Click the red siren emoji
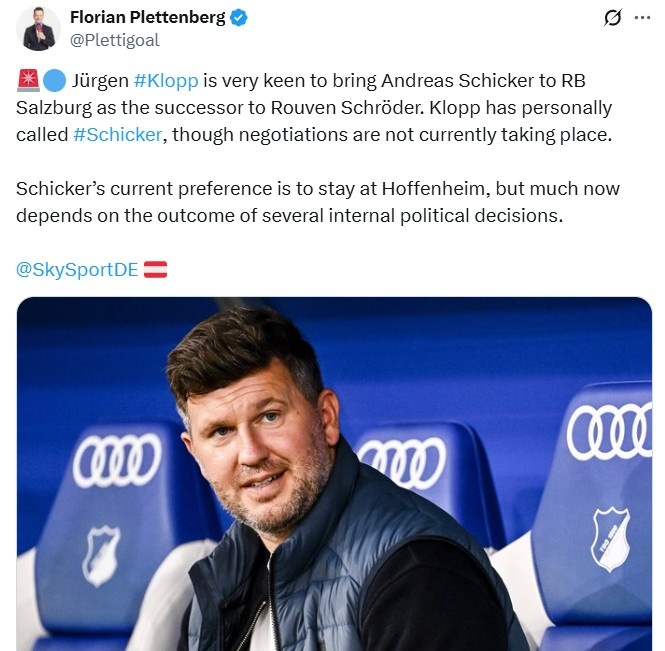 coord(28,81)
